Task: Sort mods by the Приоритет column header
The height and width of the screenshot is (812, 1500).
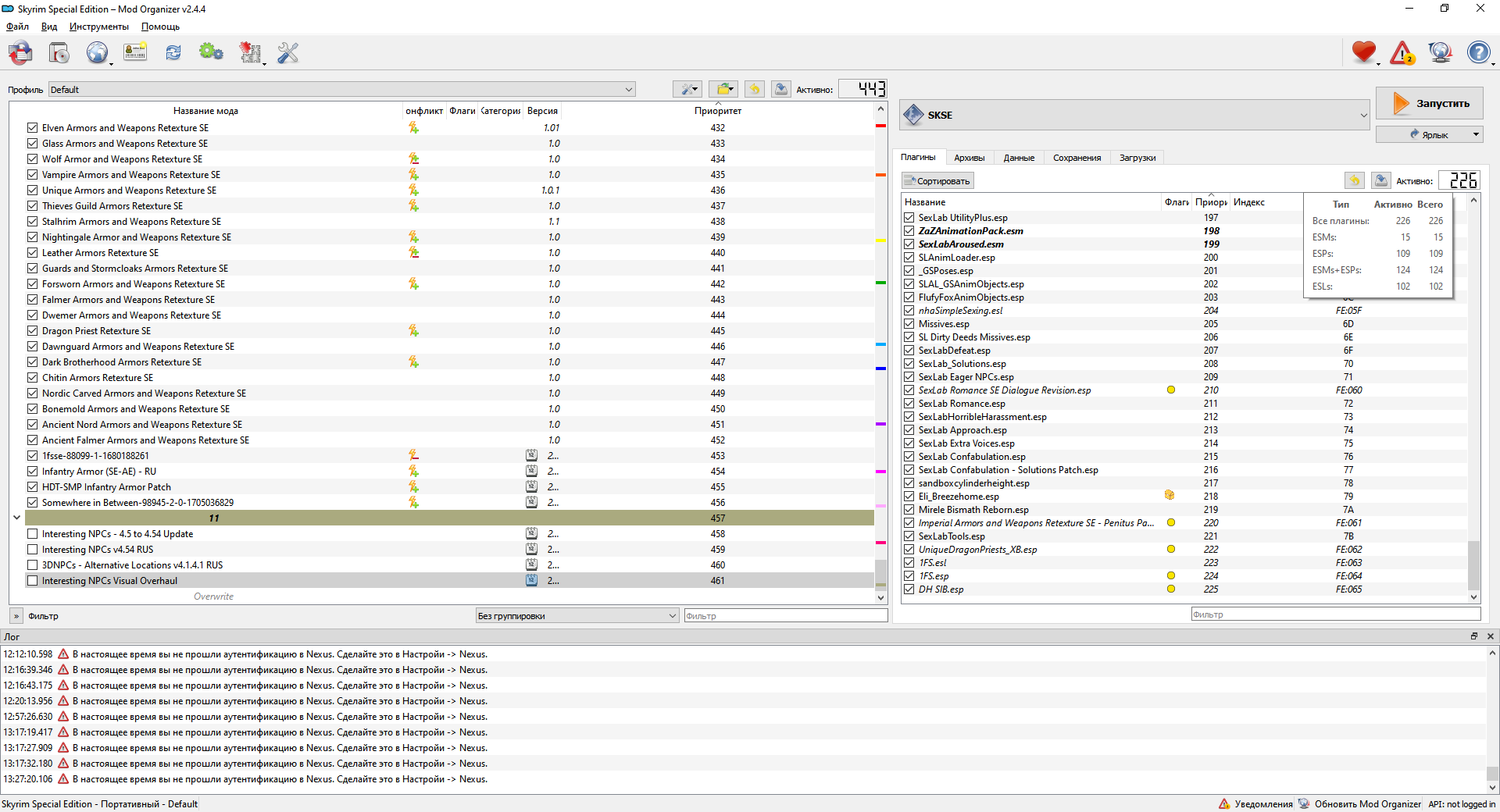Action: pos(717,111)
